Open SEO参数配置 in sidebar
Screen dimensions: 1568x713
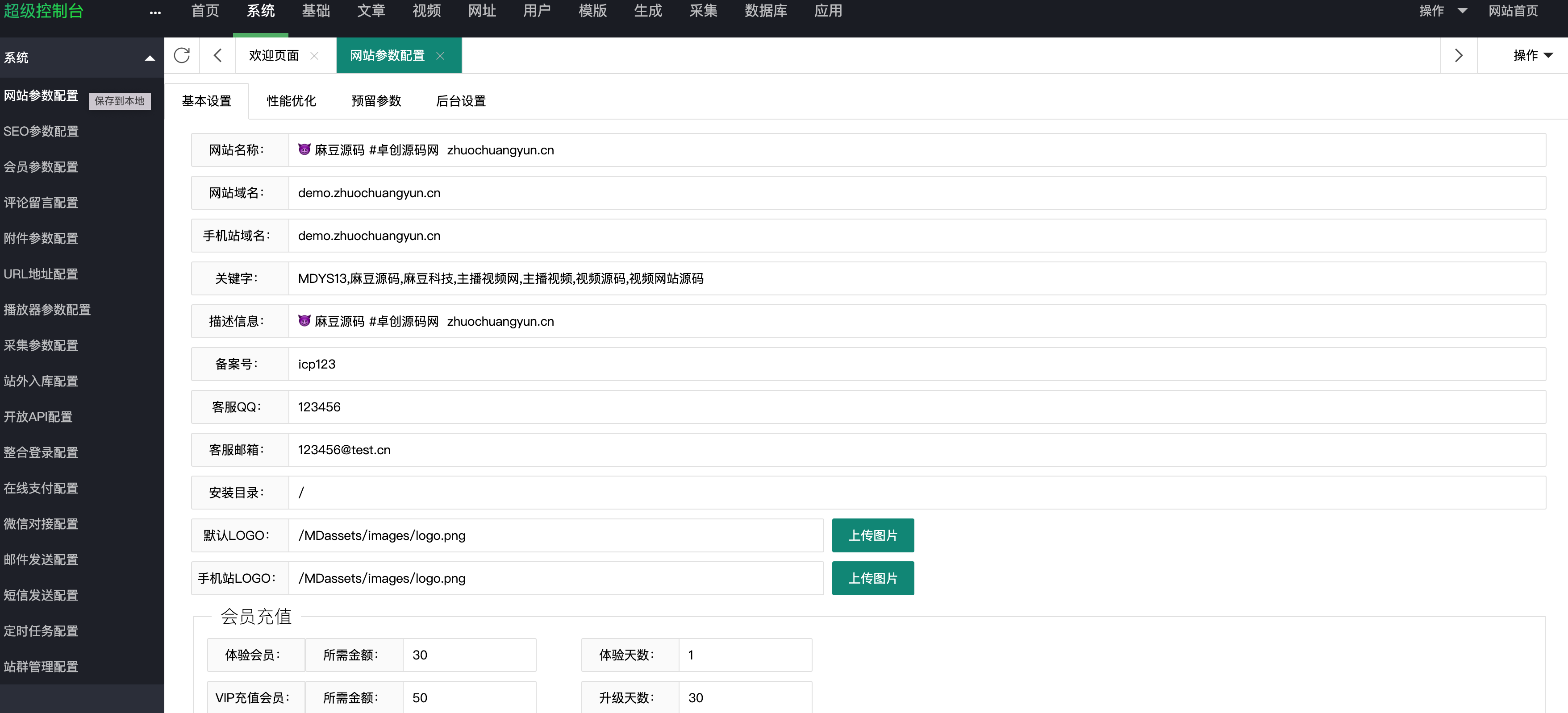pos(42,132)
